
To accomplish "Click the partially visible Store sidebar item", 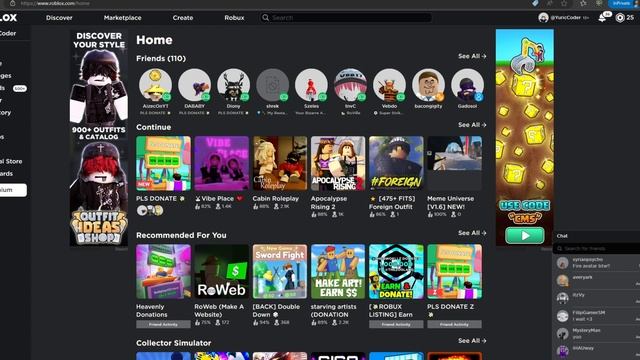I will point(11,161).
